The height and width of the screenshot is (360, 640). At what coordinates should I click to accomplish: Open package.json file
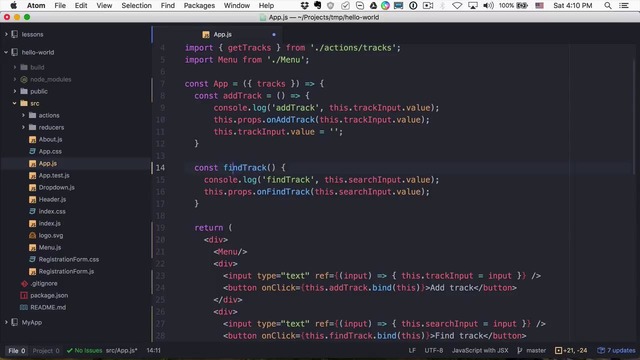[49, 295]
